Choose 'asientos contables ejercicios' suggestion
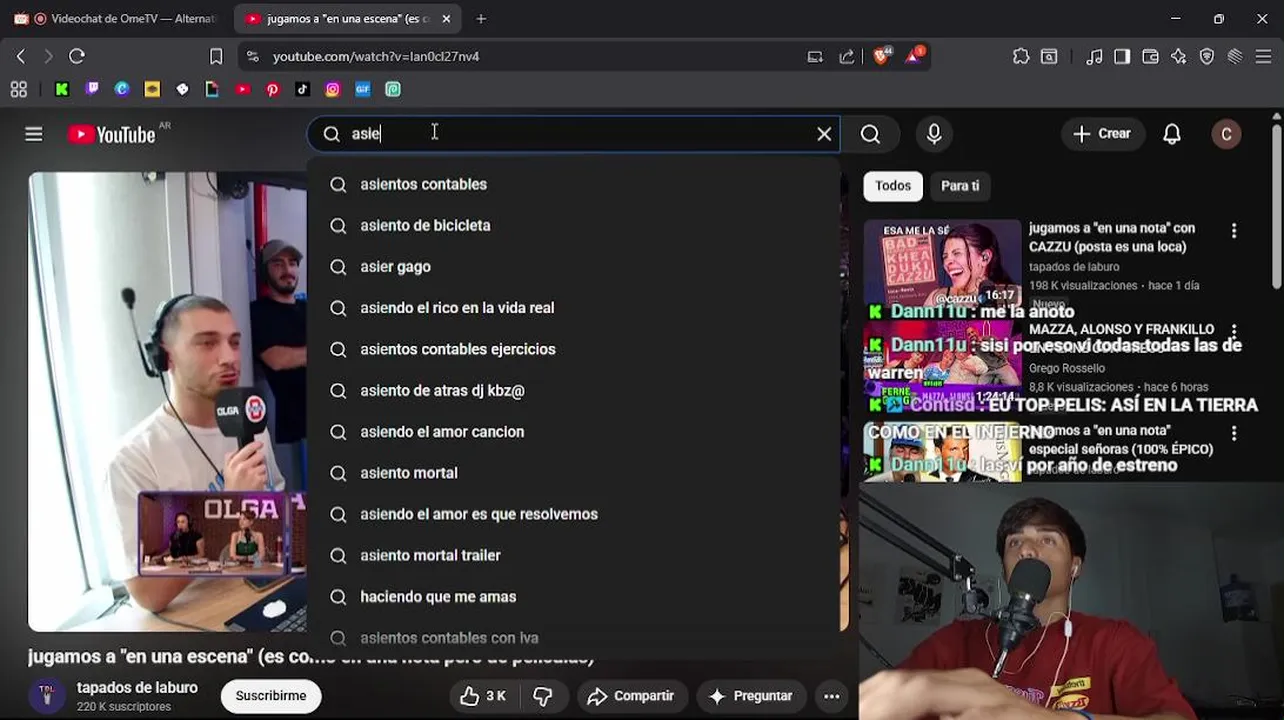The image size is (1284, 720). click(574, 349)
